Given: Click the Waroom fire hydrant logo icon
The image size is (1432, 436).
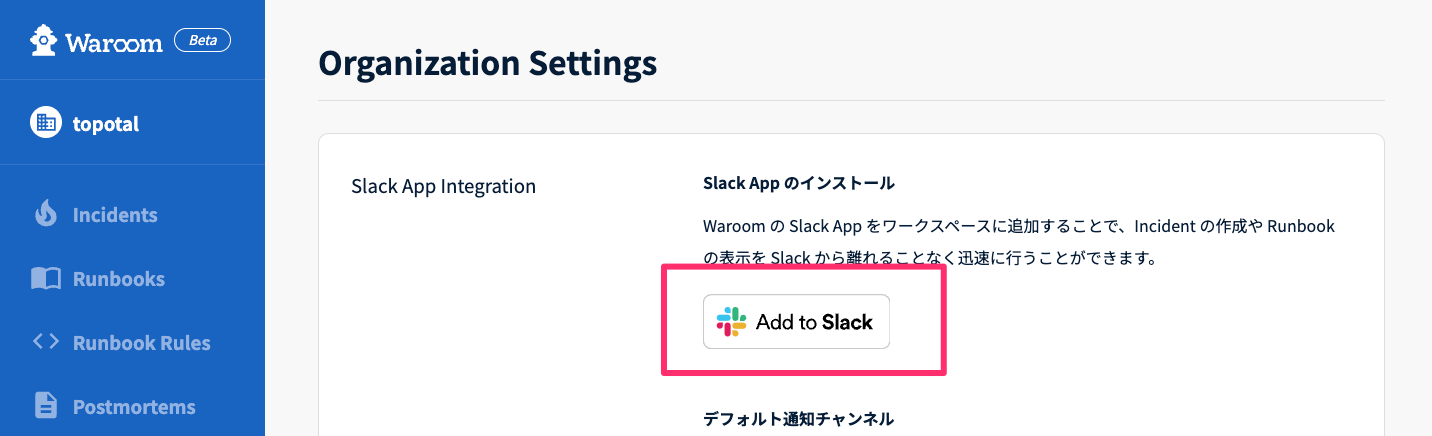Looking at the screenshot, I should [x=43, y=41].
